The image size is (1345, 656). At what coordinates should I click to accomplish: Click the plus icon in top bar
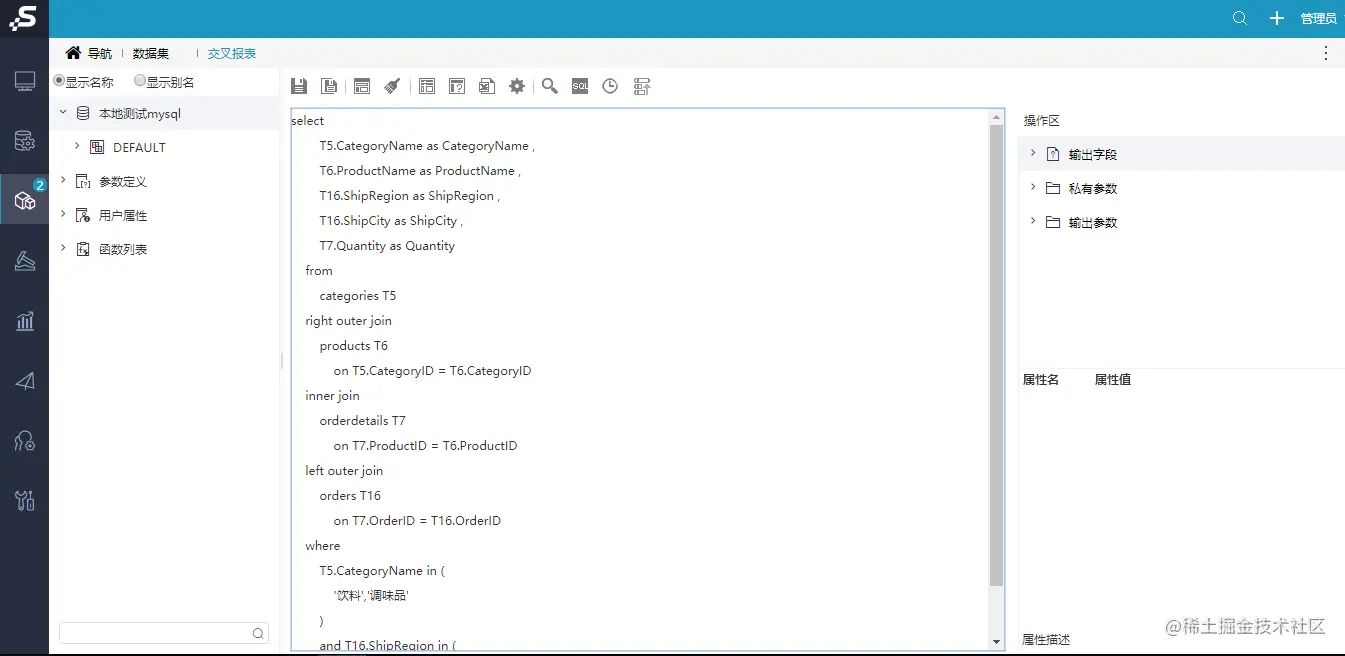pyautogui.click(x=1277, y=18)
